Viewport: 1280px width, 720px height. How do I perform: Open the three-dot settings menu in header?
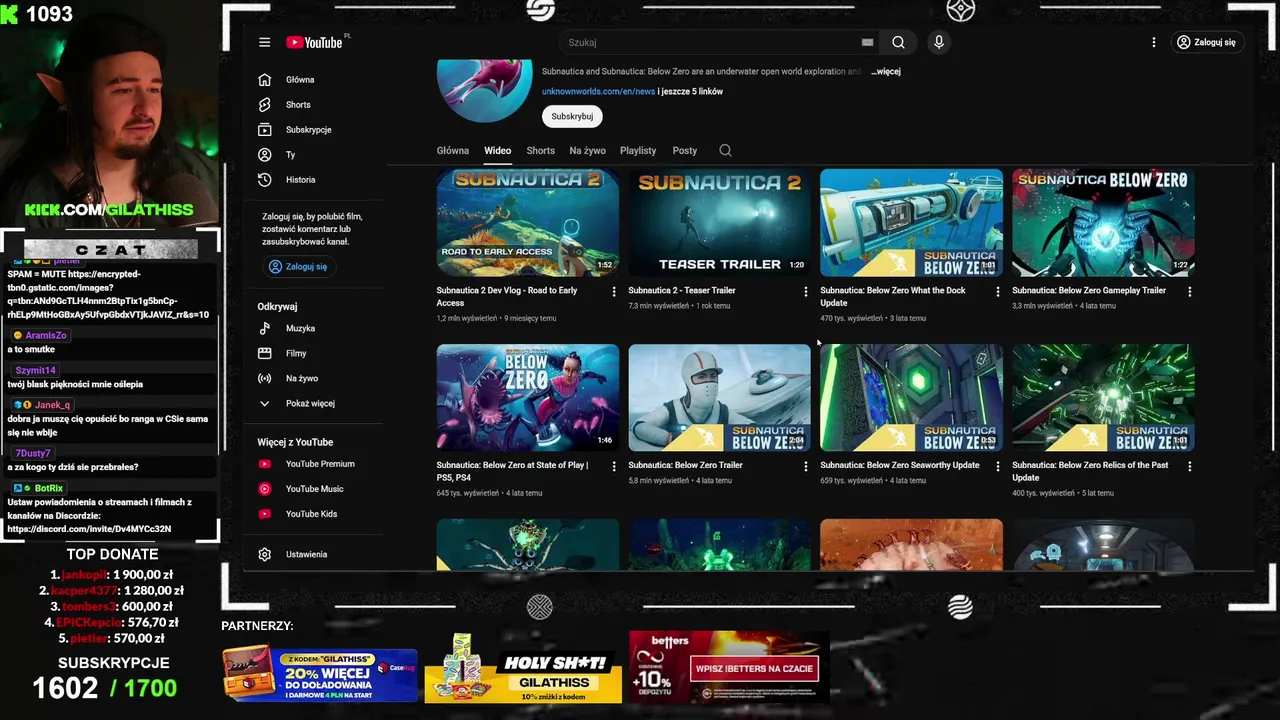[x=1153, y=42]
